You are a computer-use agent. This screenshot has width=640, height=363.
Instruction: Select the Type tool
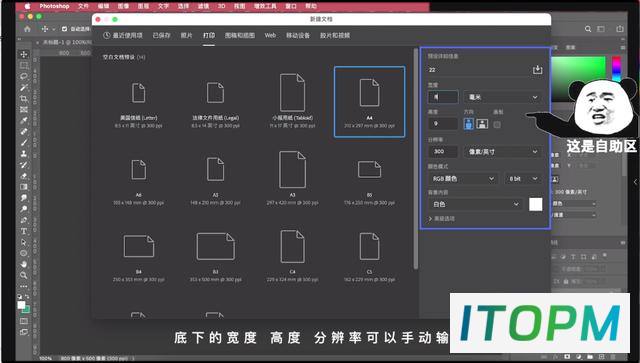click(24, 231)
